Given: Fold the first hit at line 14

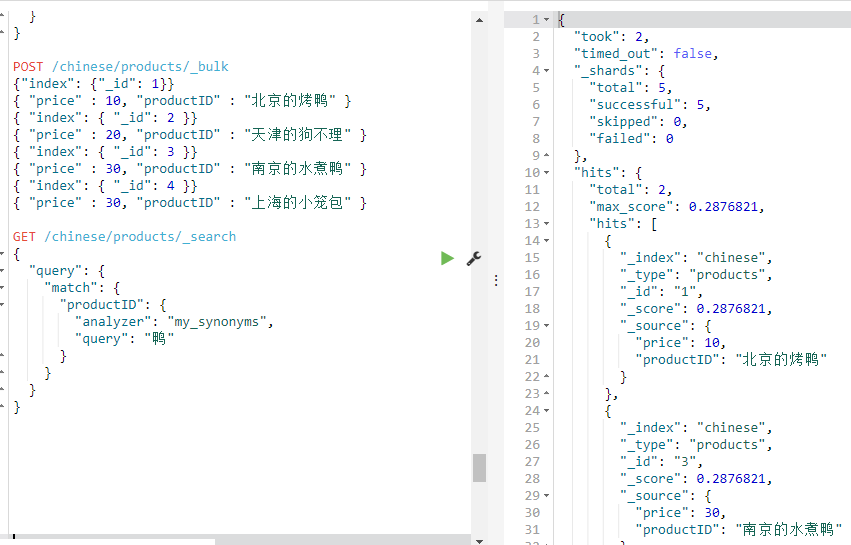Looking at the screenshot, I should coord(547,240).
